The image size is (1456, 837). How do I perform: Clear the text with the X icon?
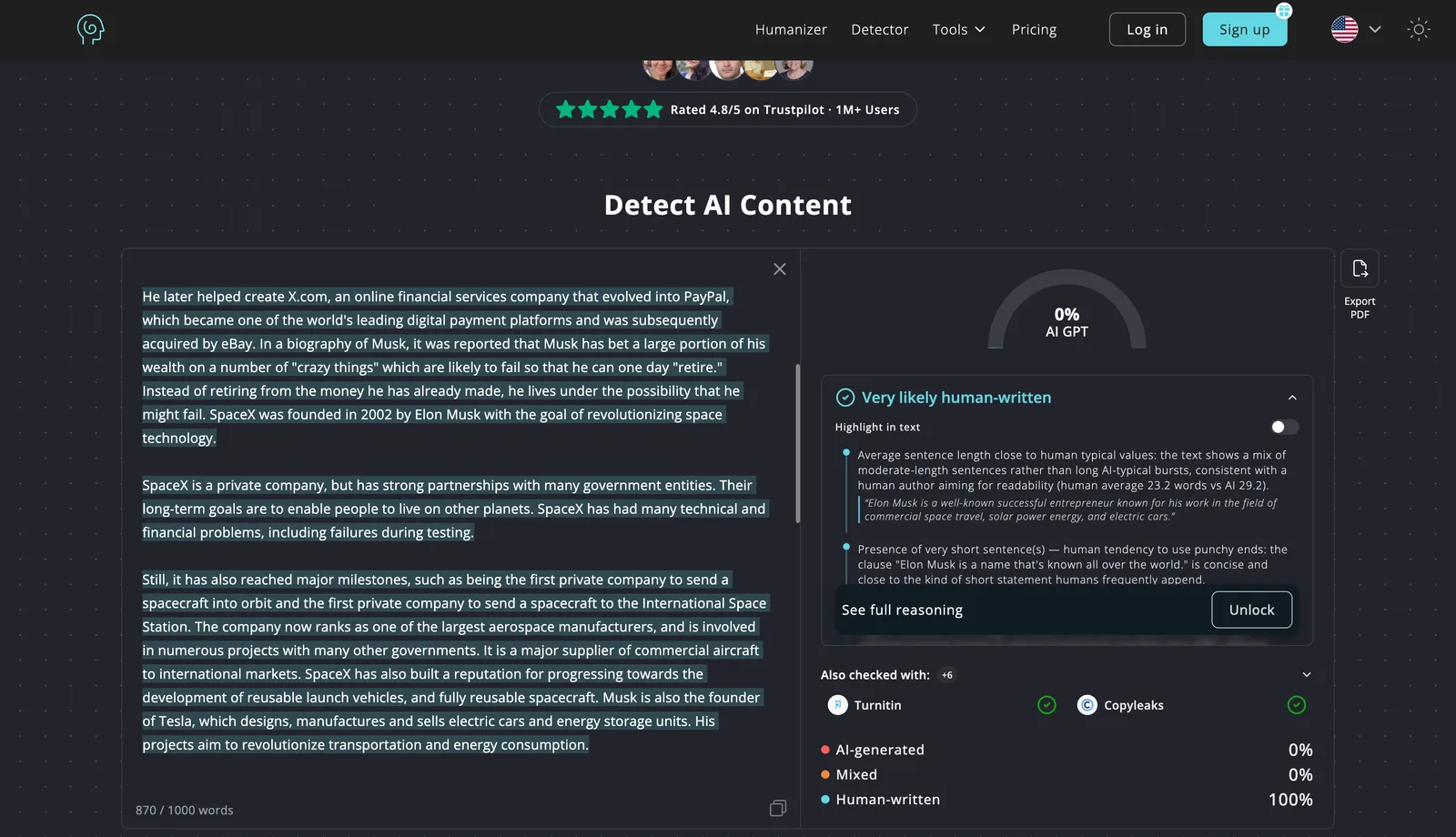[x=779, y=269]
